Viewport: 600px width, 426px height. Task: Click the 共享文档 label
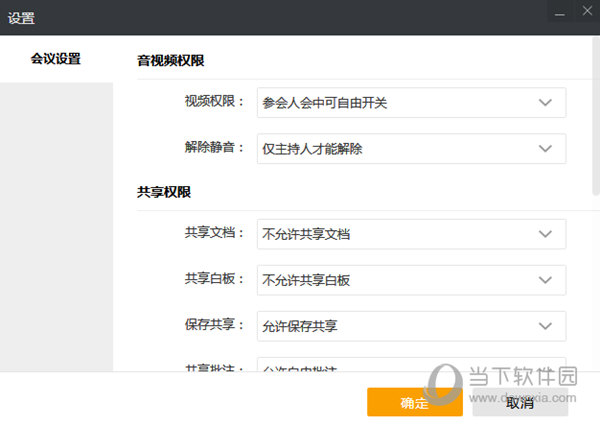(214, 233)
